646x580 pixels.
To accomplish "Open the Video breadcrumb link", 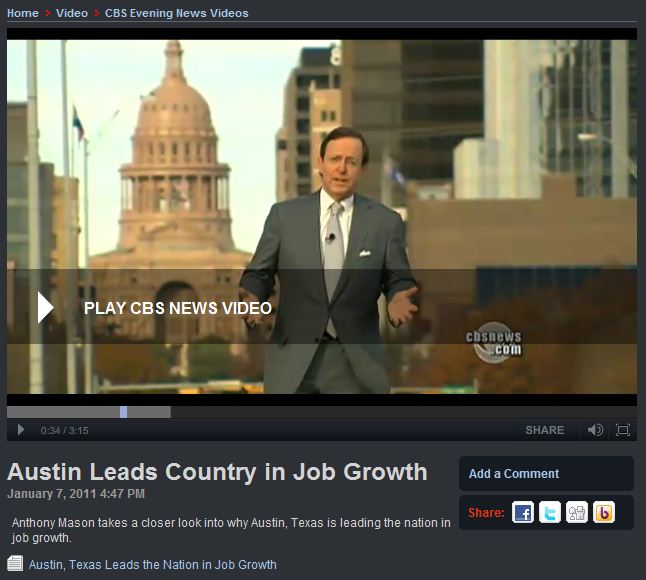I will tap(72, 13).
